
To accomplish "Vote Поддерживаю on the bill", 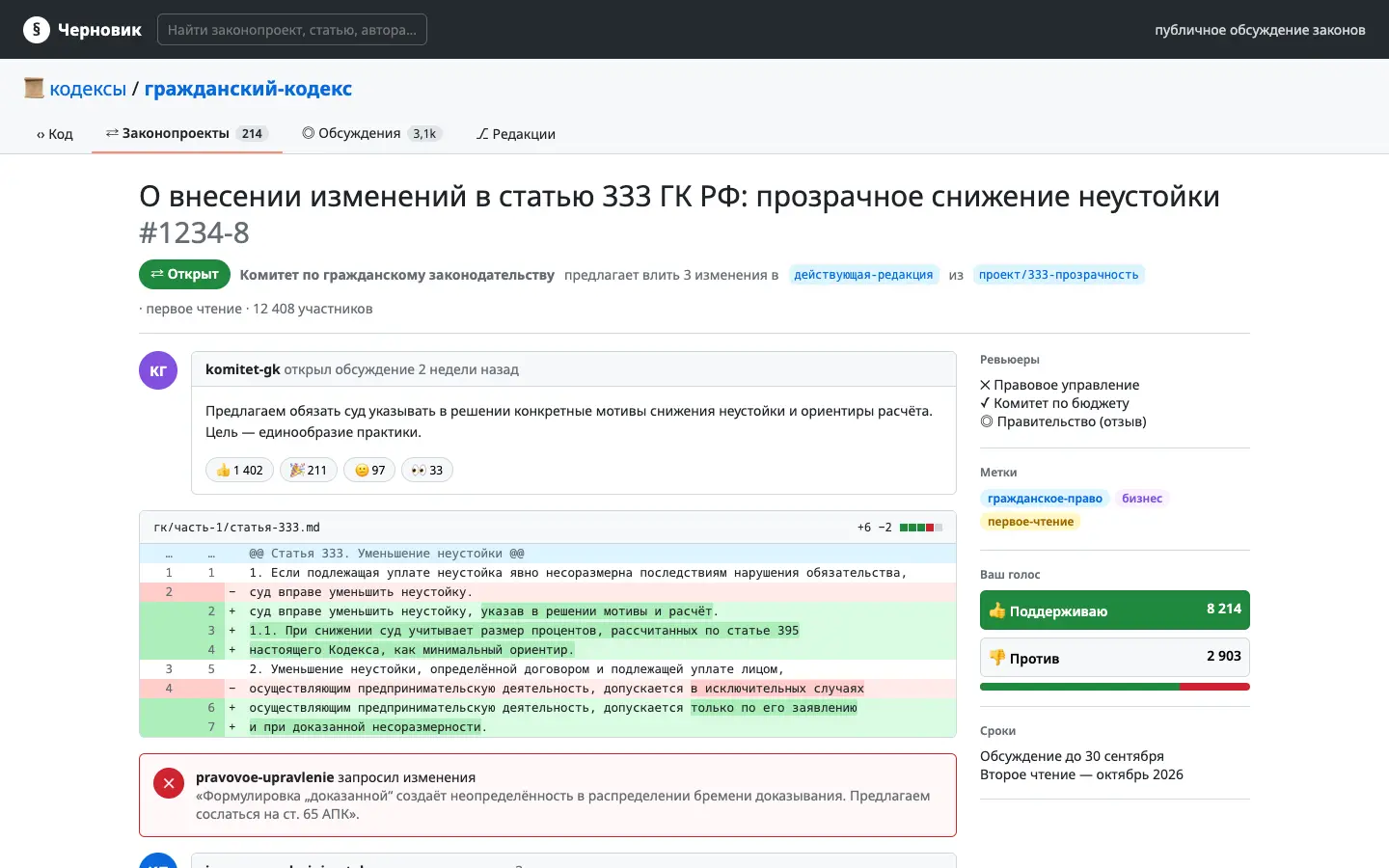I will point(1115,610).
